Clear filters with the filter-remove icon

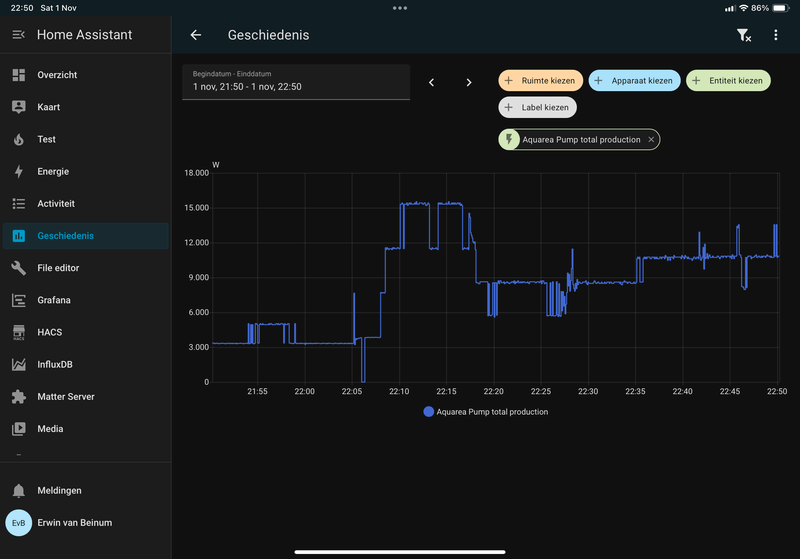click(x=744, y=35)
